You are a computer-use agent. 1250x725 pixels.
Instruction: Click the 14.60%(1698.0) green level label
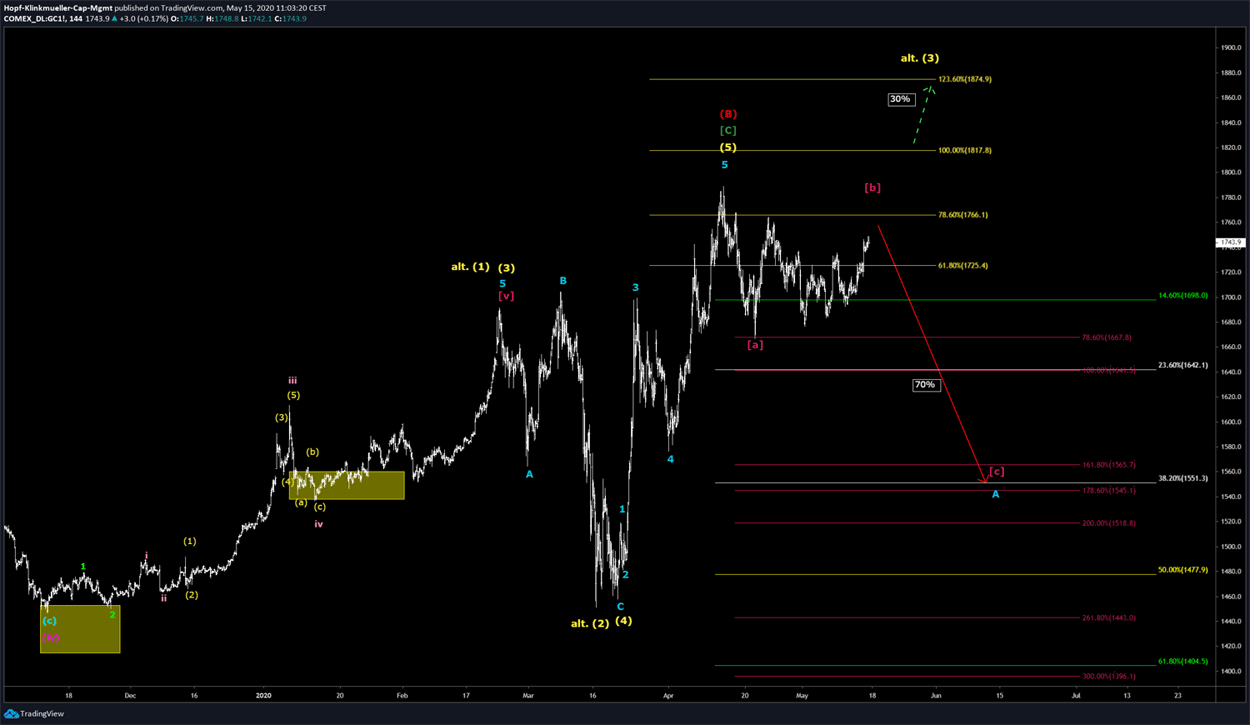(x=1183, y=296)
